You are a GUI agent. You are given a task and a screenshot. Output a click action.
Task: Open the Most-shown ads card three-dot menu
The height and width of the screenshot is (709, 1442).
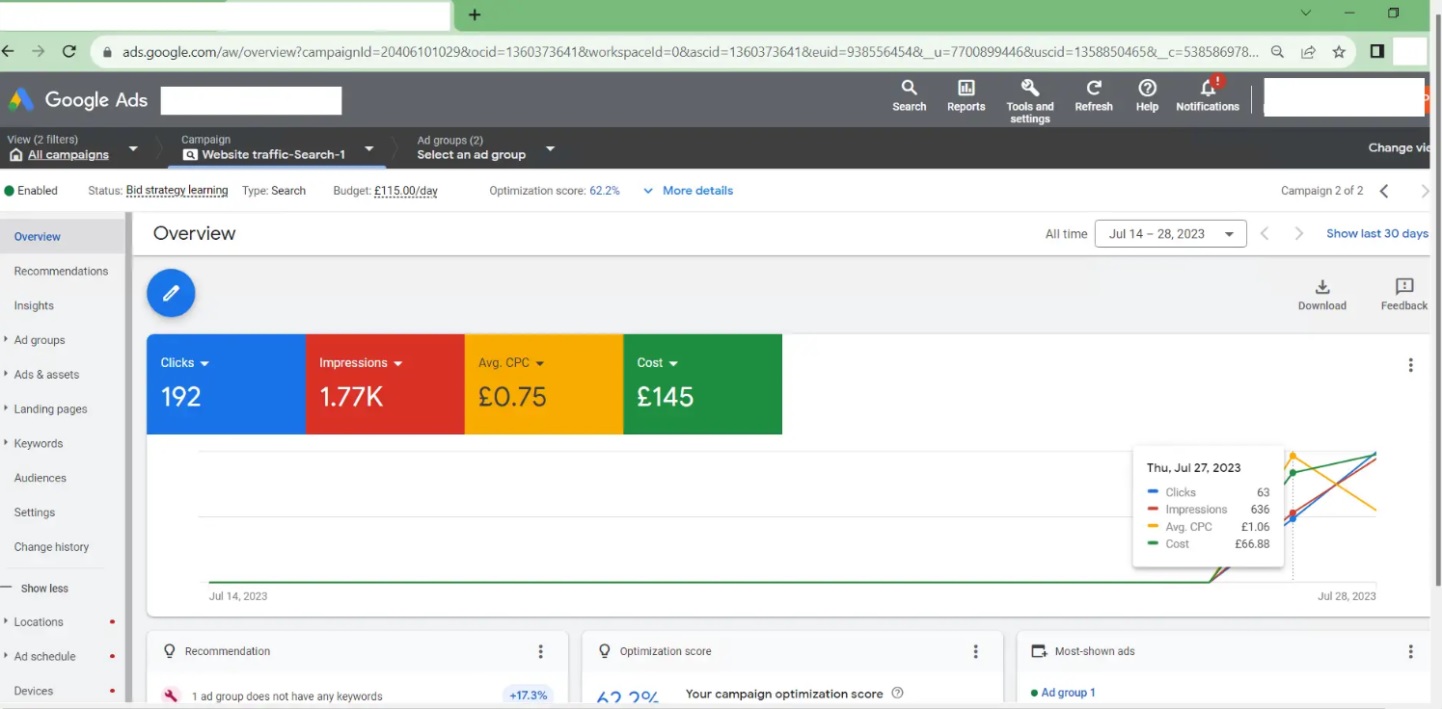coord(1411,651)
